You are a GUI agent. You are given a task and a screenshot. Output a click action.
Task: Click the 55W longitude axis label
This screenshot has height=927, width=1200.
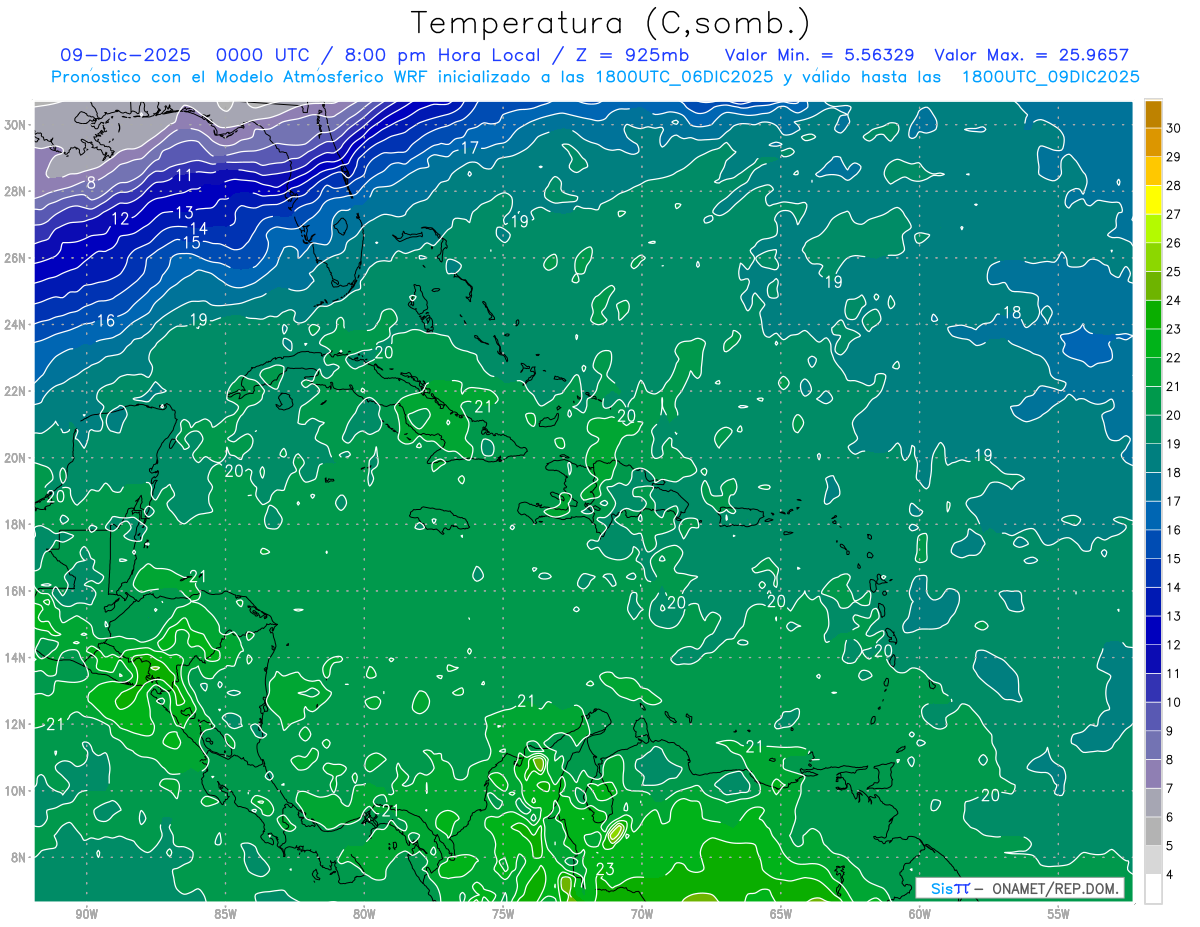click(1059, 914)
